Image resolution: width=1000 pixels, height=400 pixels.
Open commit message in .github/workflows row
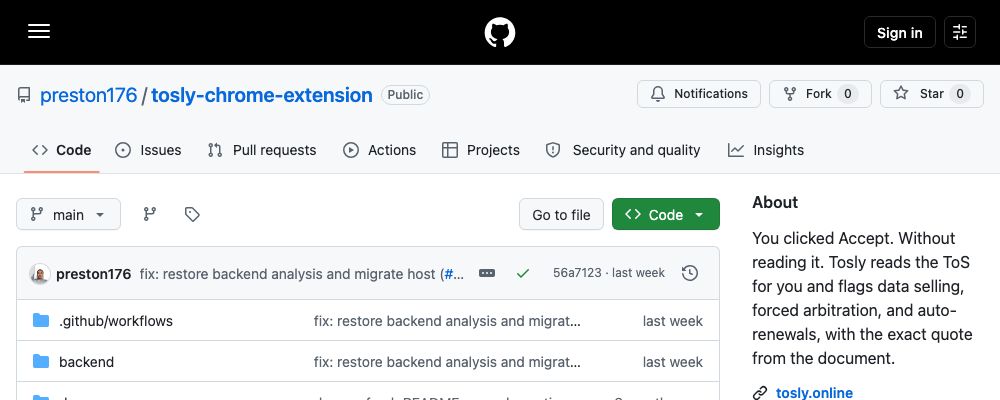(447, 321)
